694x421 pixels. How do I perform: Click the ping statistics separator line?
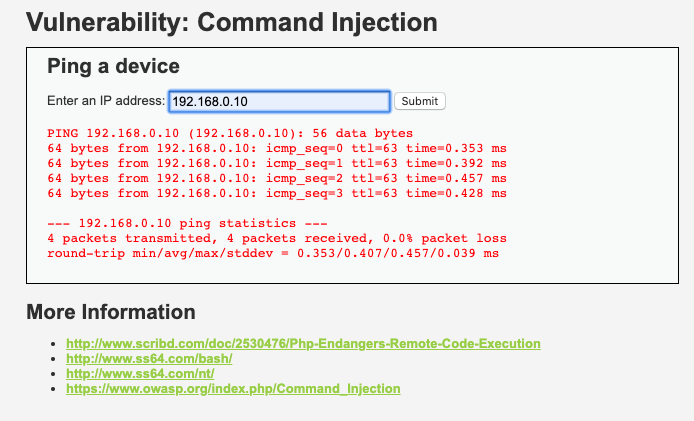coord(172,224)
